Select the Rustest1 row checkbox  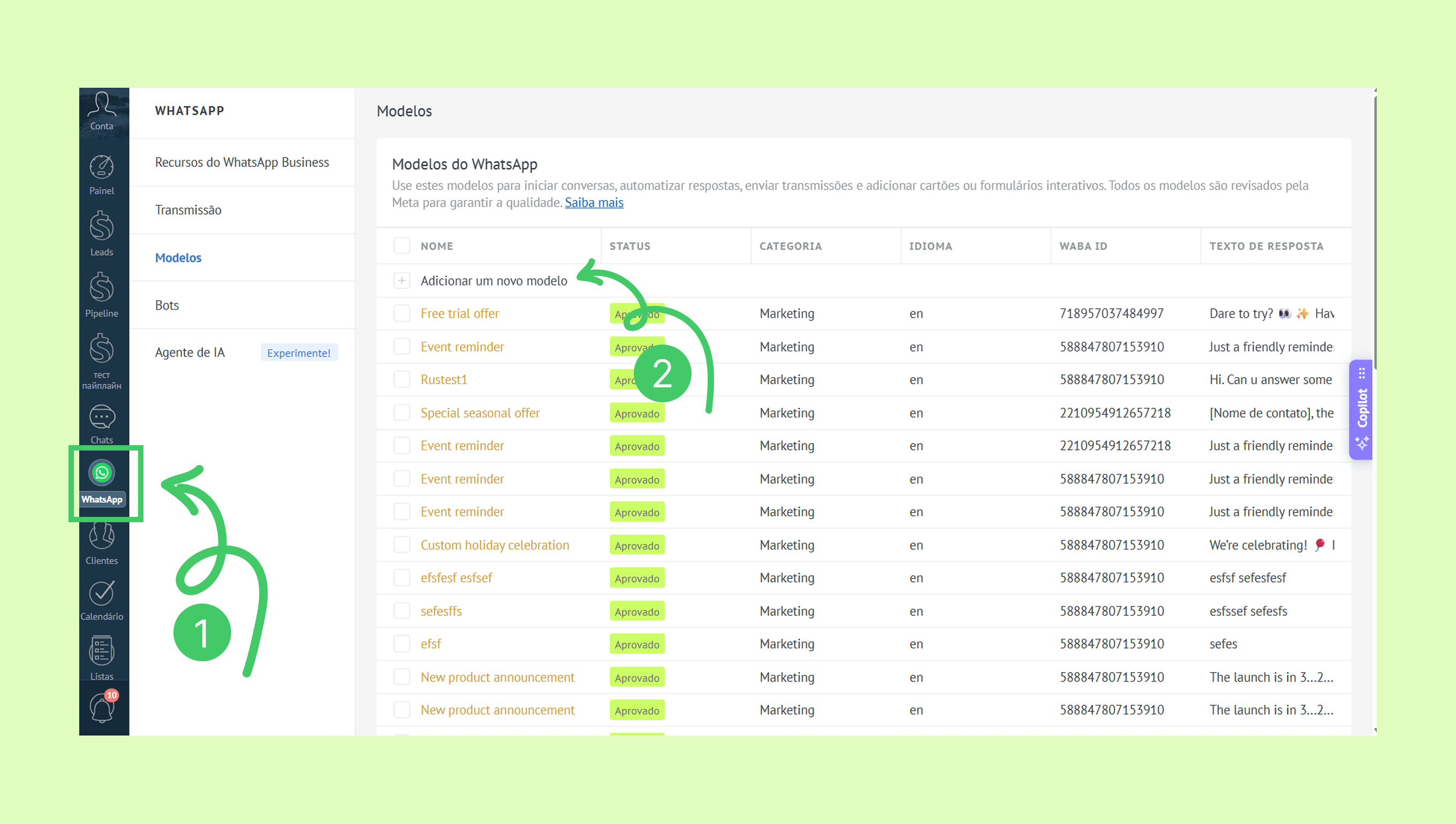[x=401, y=380]
